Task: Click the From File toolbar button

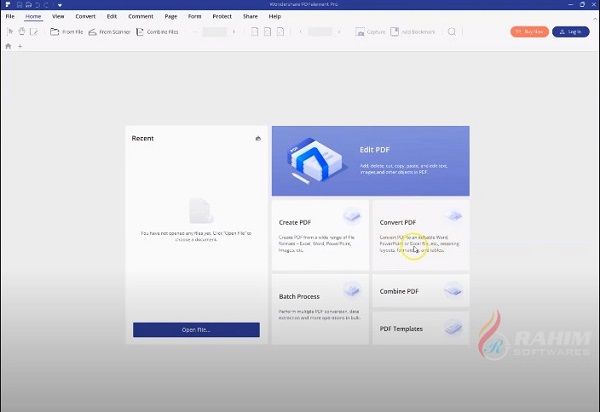Action: 67,32
